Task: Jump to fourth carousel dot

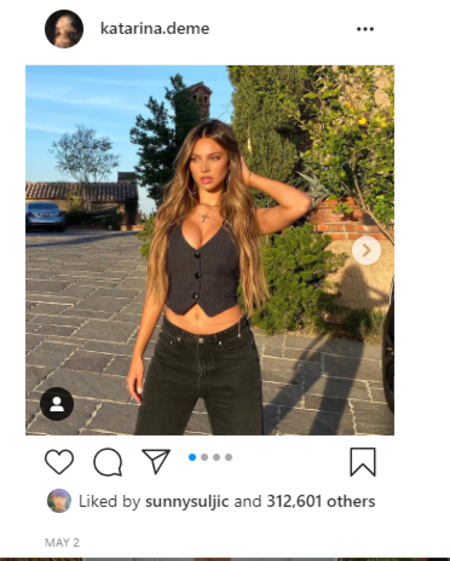Action: [x=229, y=457]
